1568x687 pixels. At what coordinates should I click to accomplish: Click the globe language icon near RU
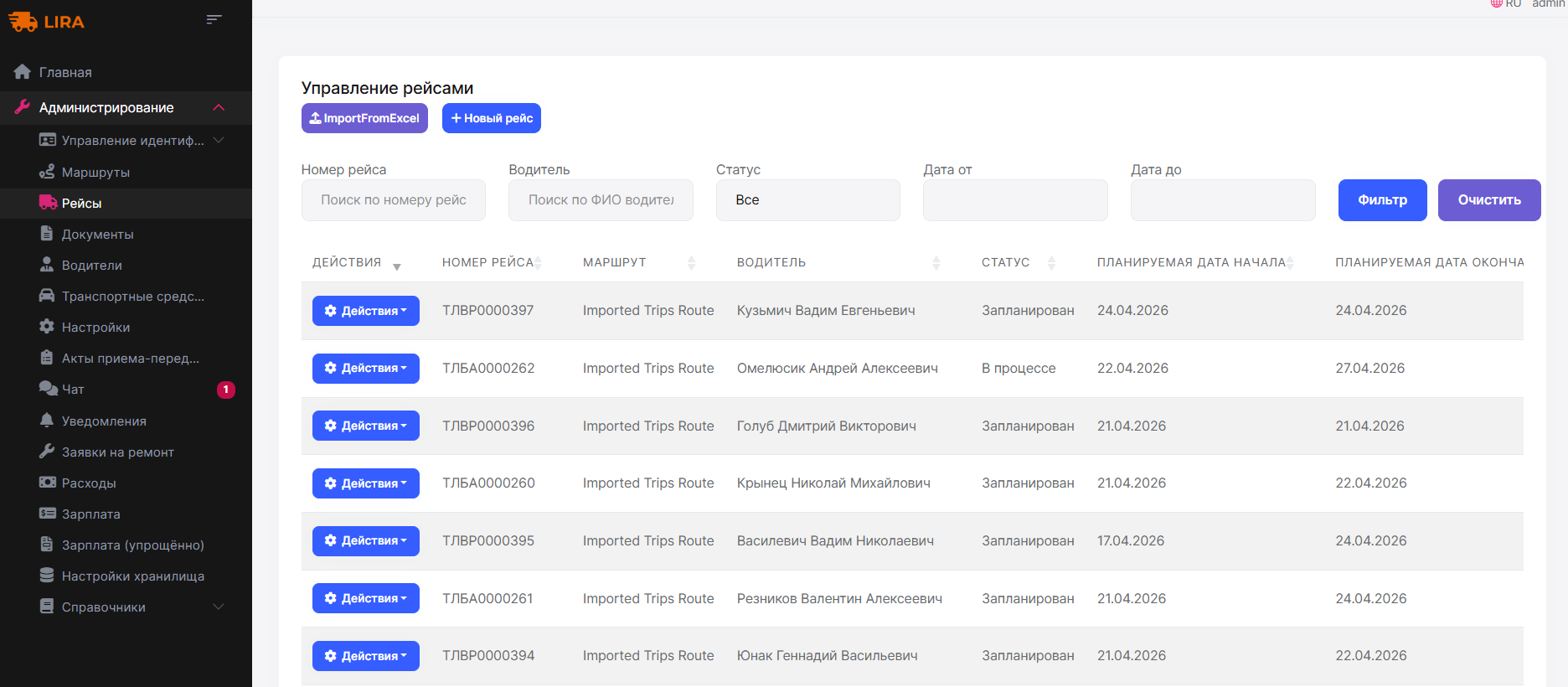pyautogui.click(x=1496, y=3)
